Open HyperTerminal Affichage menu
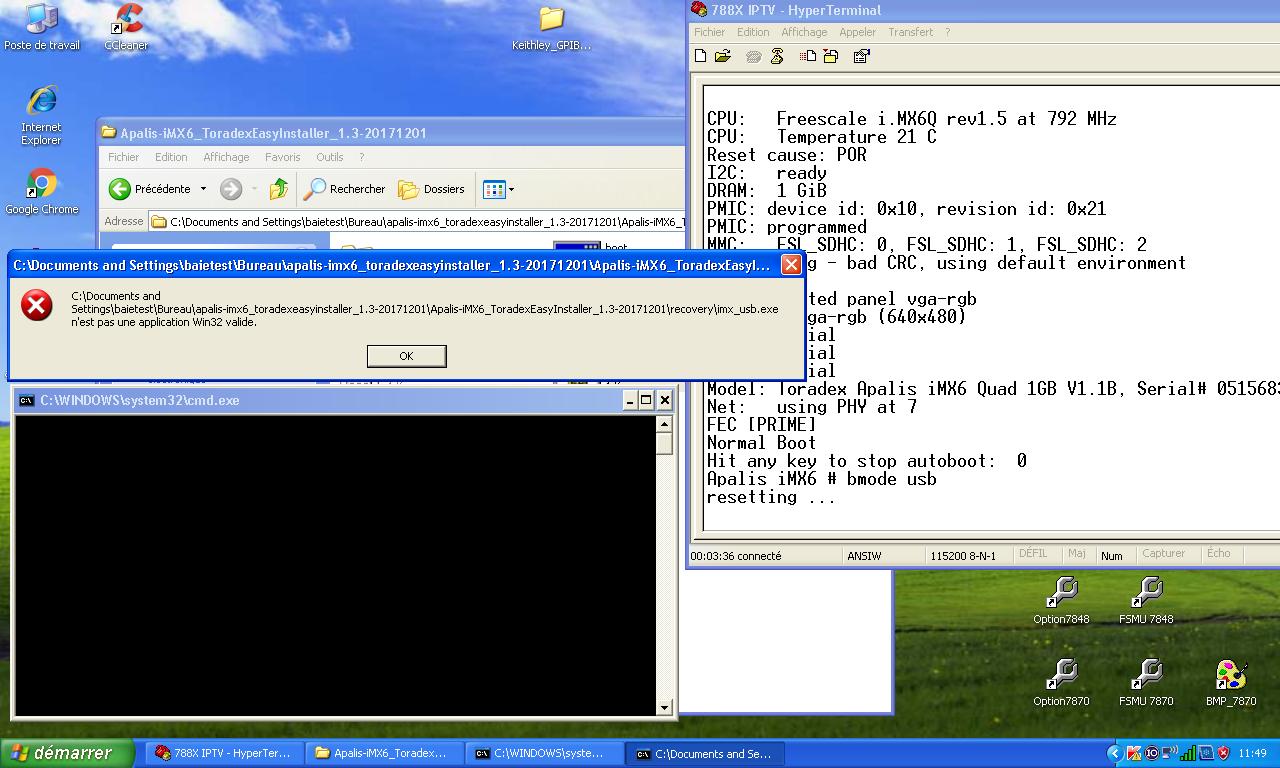 804,32
